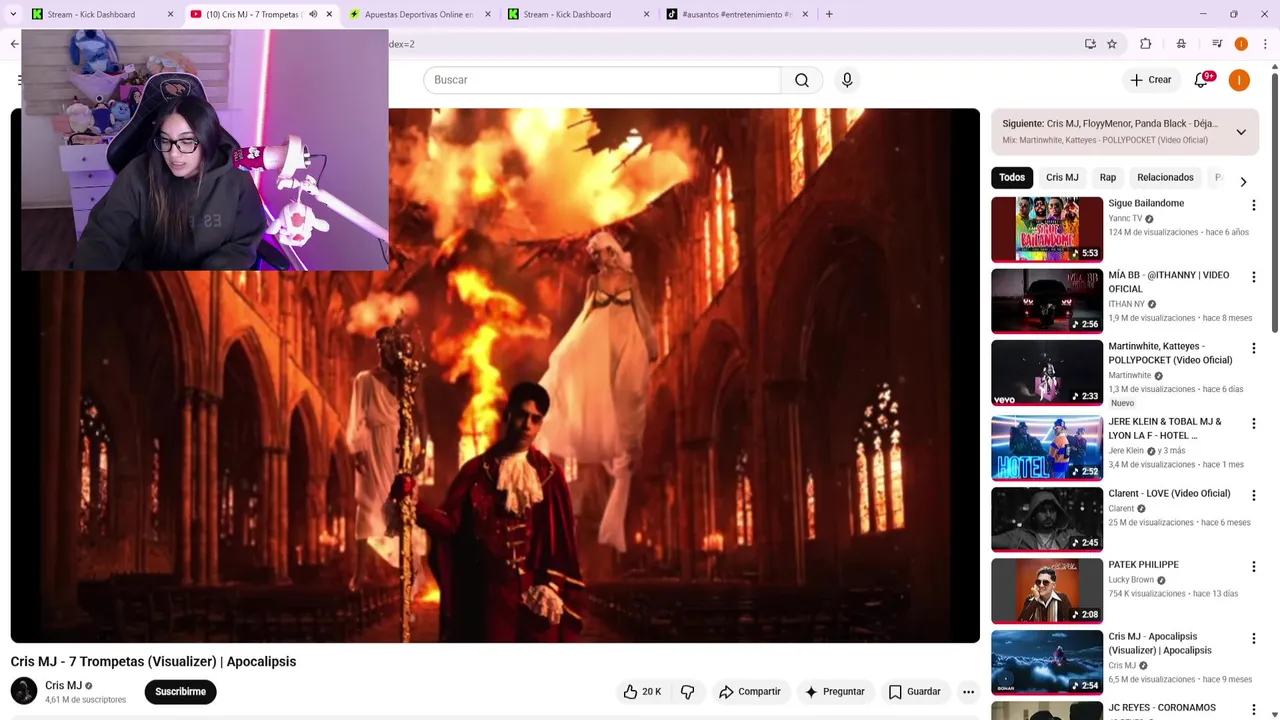Open the Clarent LOVE thumbnail
This screenshot has height=720, width=1280.
point(1047,519)
